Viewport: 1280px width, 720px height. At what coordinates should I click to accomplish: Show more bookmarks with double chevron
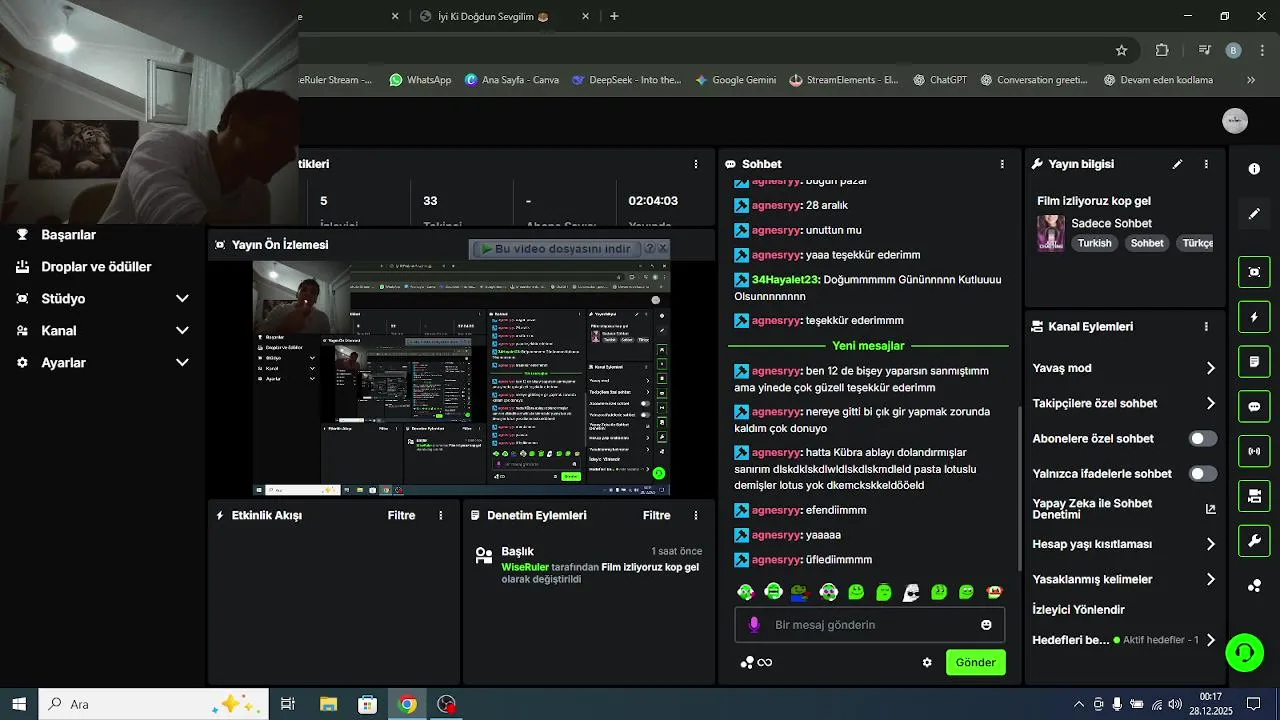[1250, 80]
